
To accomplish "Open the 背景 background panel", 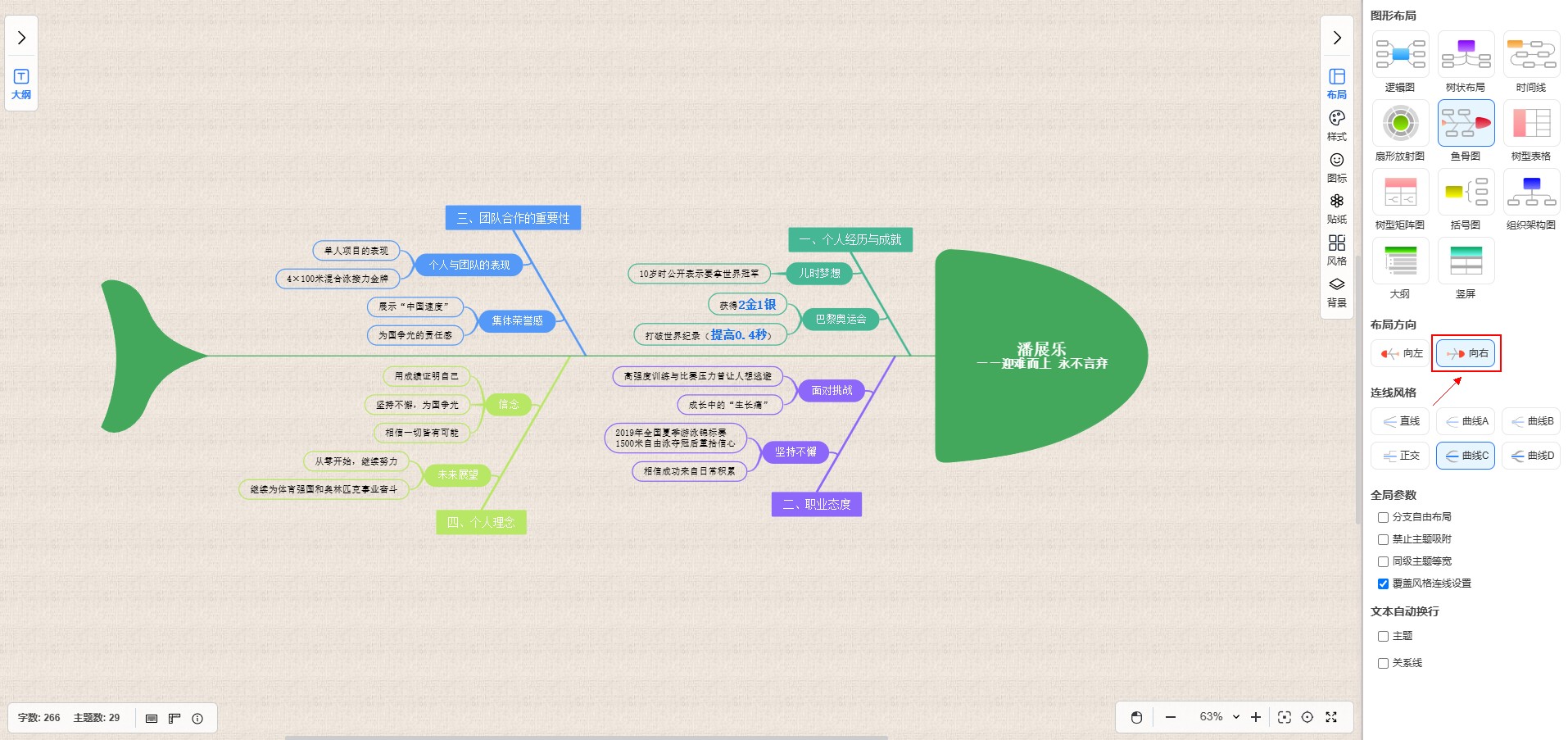I will [x=1336, y=291].
